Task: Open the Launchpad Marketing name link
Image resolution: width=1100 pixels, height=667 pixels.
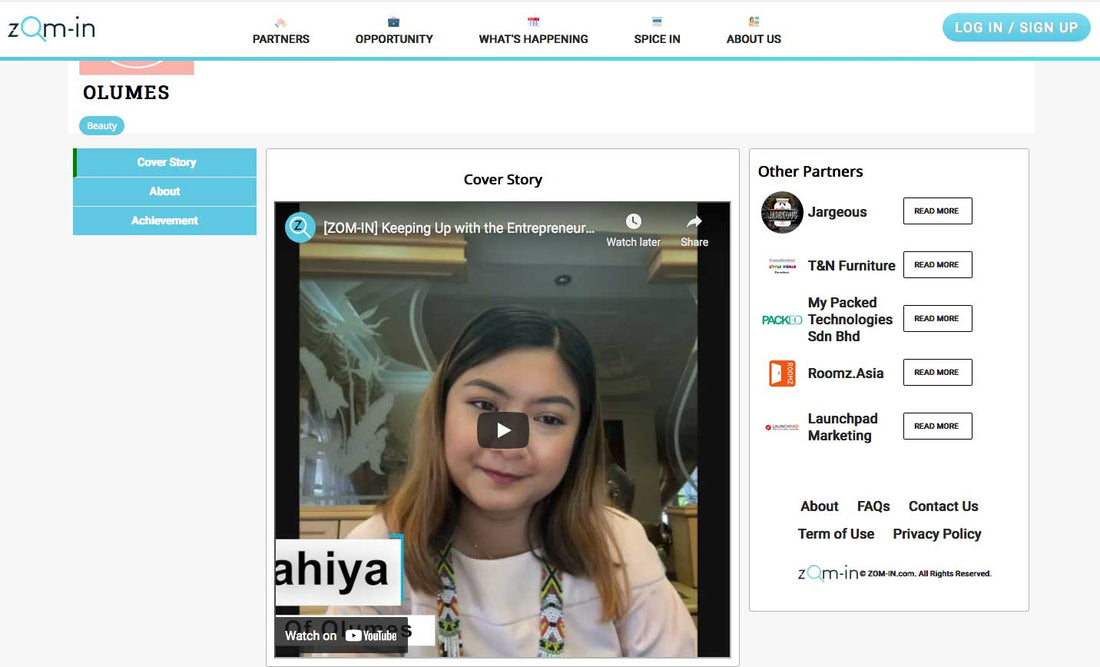Action: (842, 426)
